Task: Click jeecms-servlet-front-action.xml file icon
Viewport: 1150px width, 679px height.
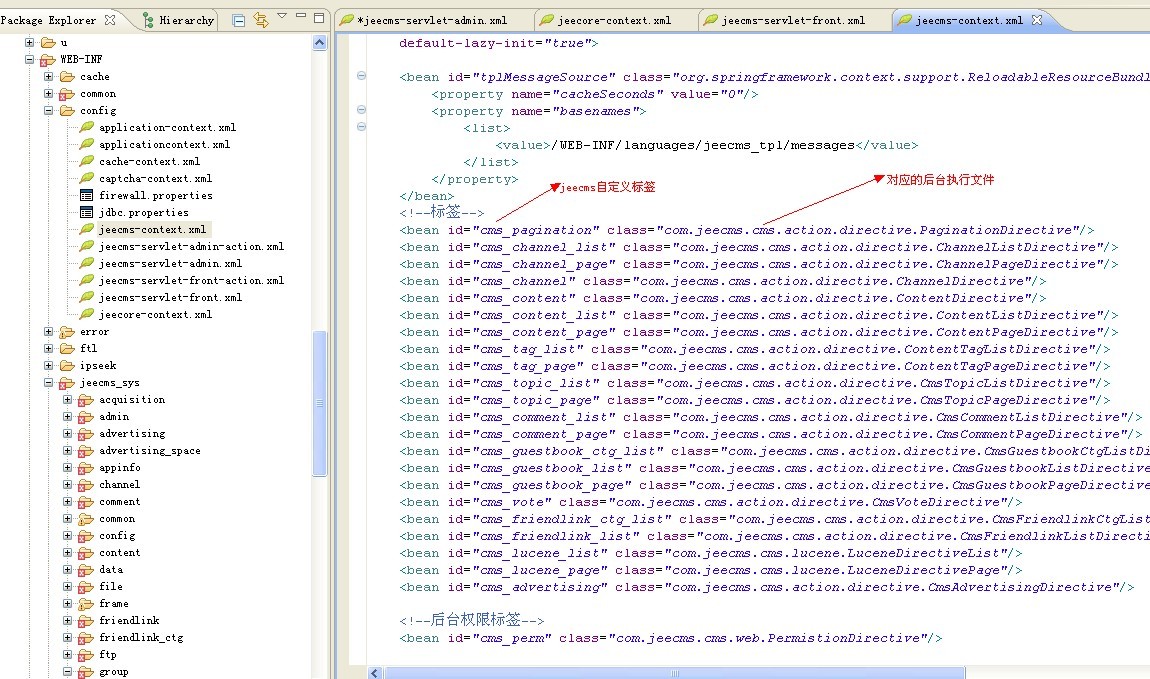Action: [x=87, y=279]
